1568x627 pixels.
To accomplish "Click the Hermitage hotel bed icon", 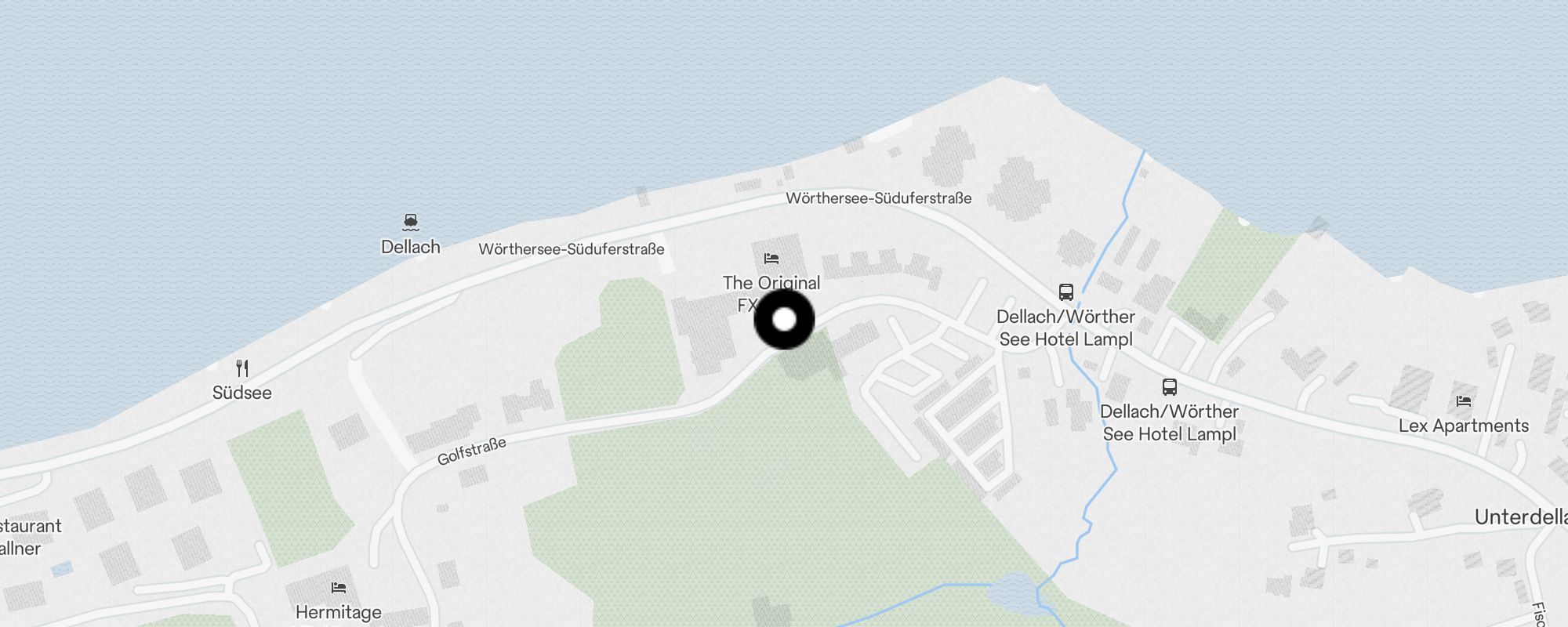I will point(339,588).
